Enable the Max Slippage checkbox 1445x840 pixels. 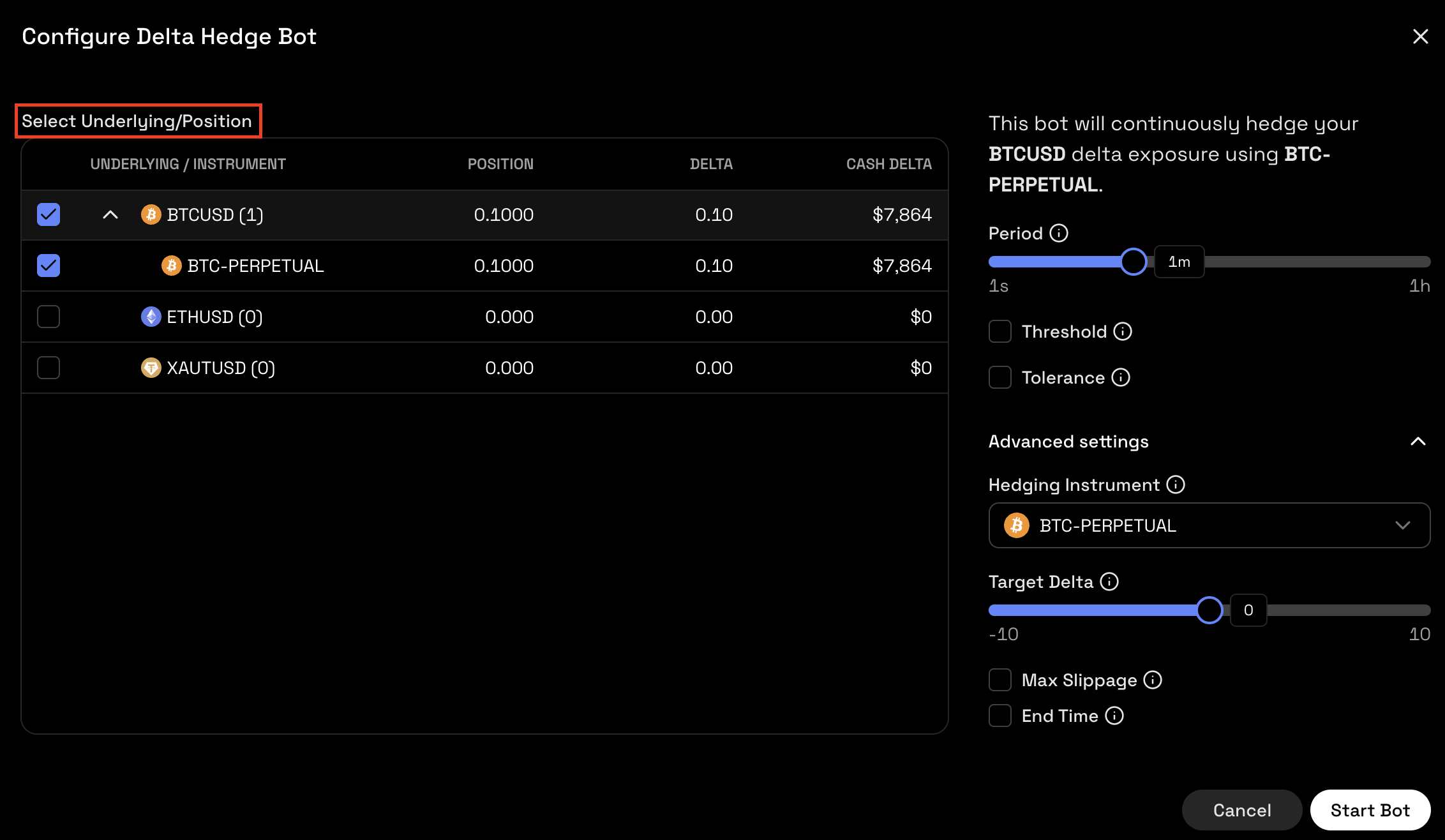coord(1000,680)
